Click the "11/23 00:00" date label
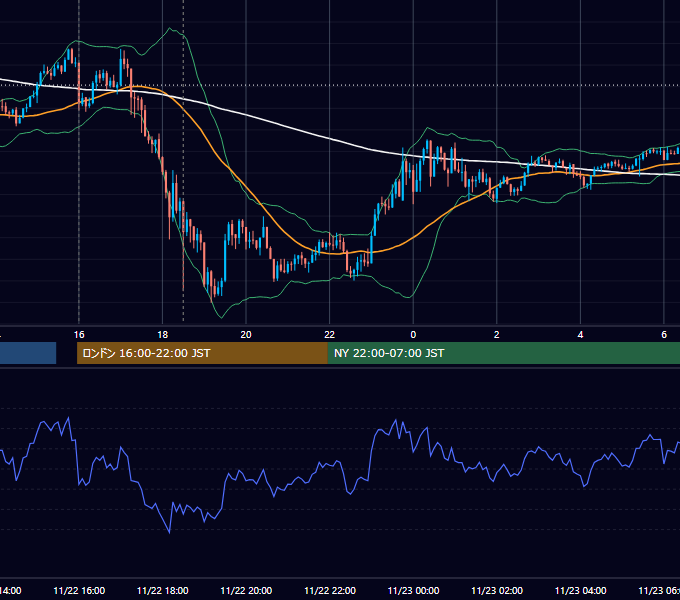The height and width of the screenshot is (600, 680). [413, 590]
